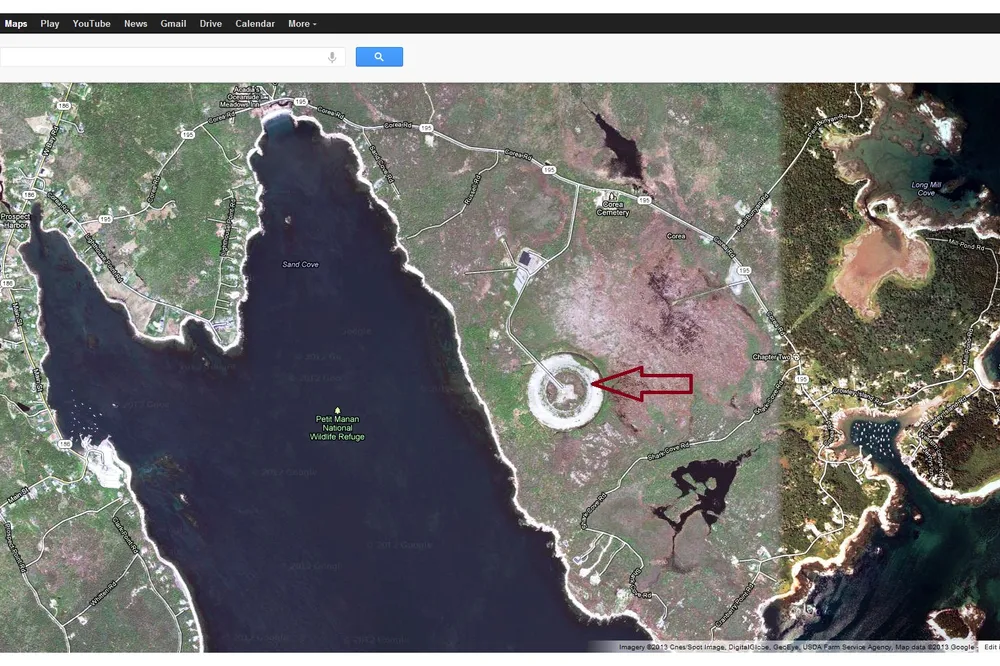
Task: Expand the More dropdown in top bar
Action: click(x=302, y=23)
